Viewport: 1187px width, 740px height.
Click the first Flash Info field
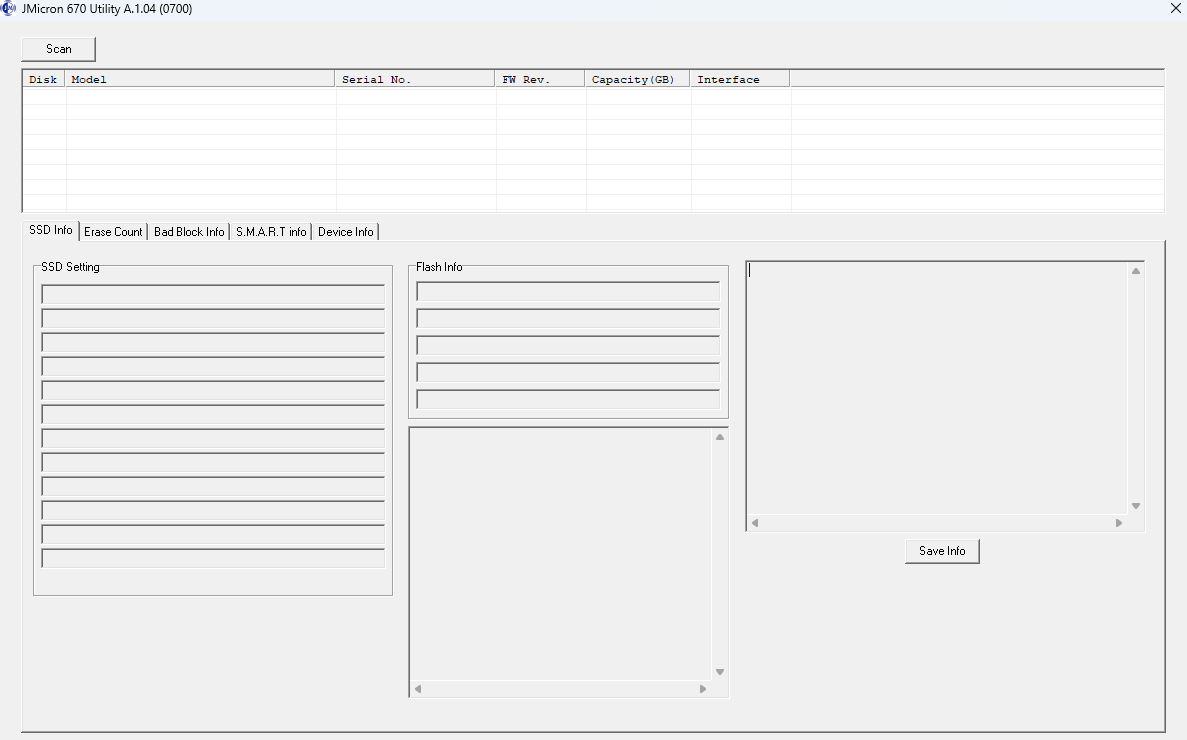pos(568,292)
